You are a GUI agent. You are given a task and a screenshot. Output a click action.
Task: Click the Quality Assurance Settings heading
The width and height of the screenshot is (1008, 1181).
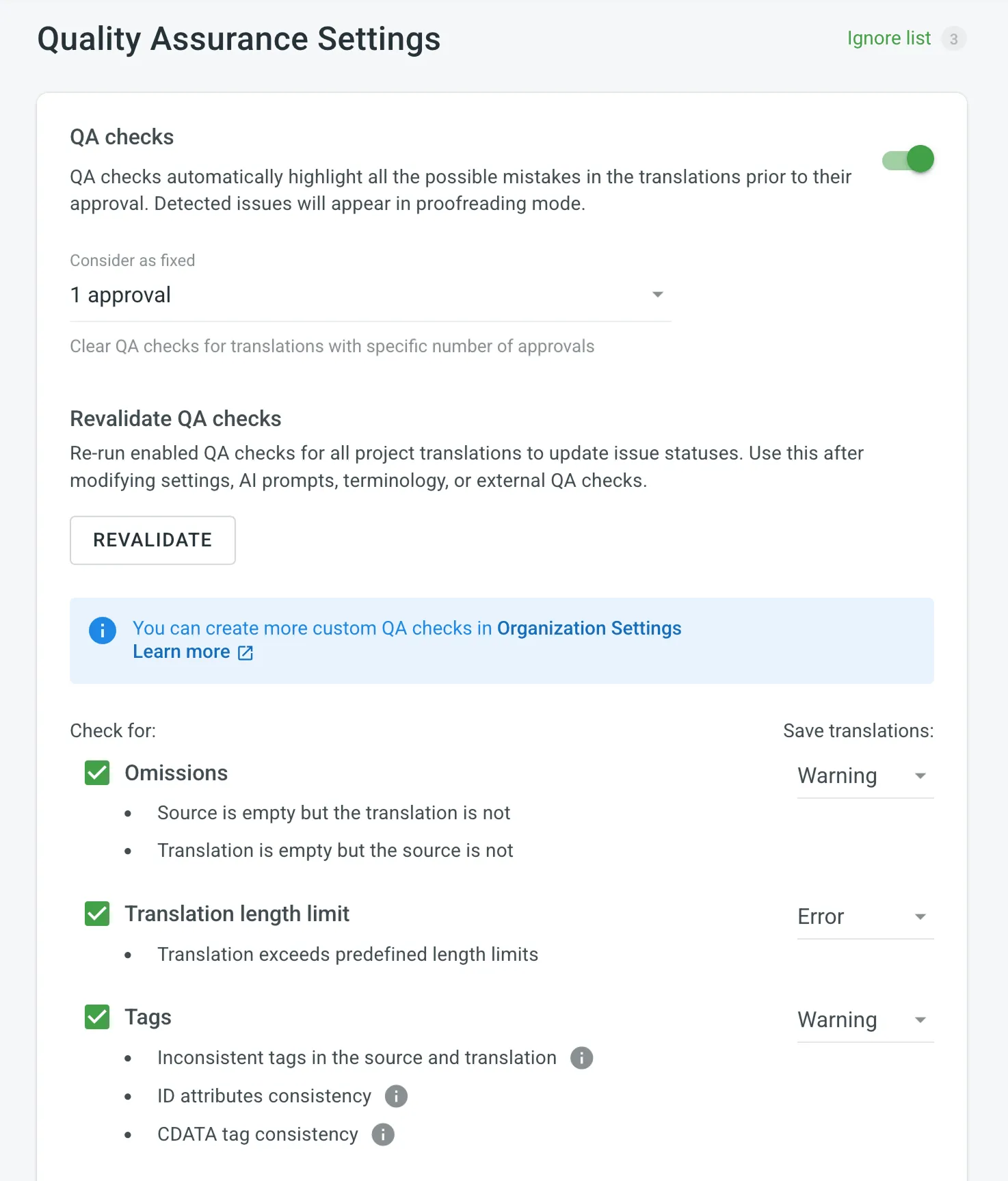pos(239,39)
